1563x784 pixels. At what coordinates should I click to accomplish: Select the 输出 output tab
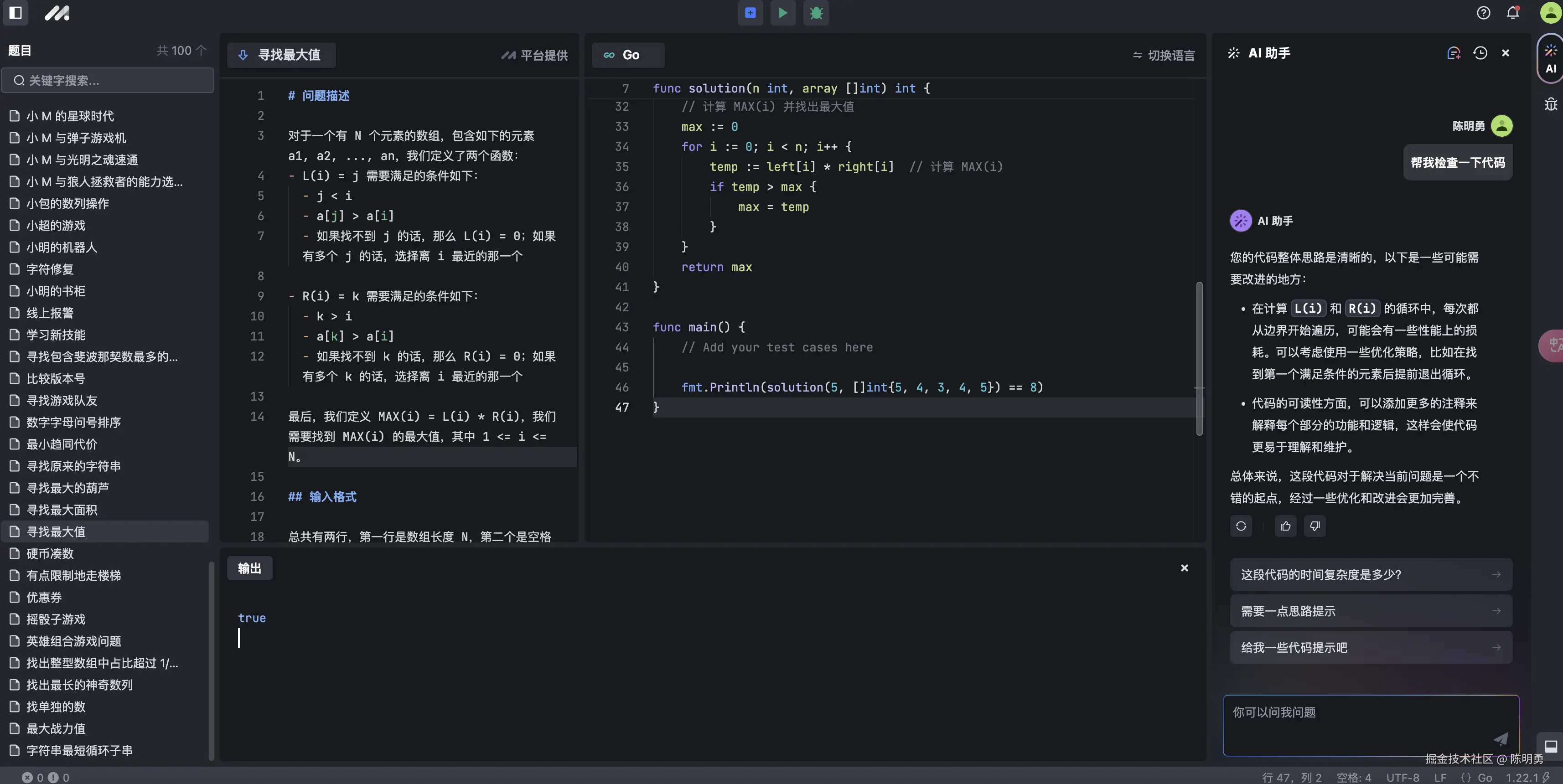(249, 568)
